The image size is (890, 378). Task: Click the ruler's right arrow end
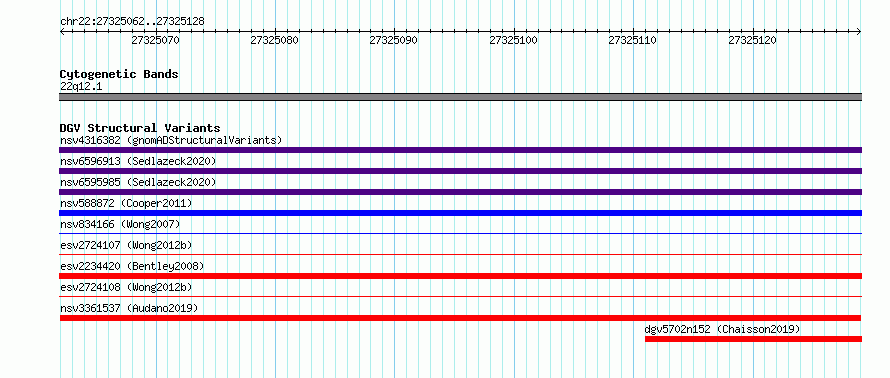[859, 32]
